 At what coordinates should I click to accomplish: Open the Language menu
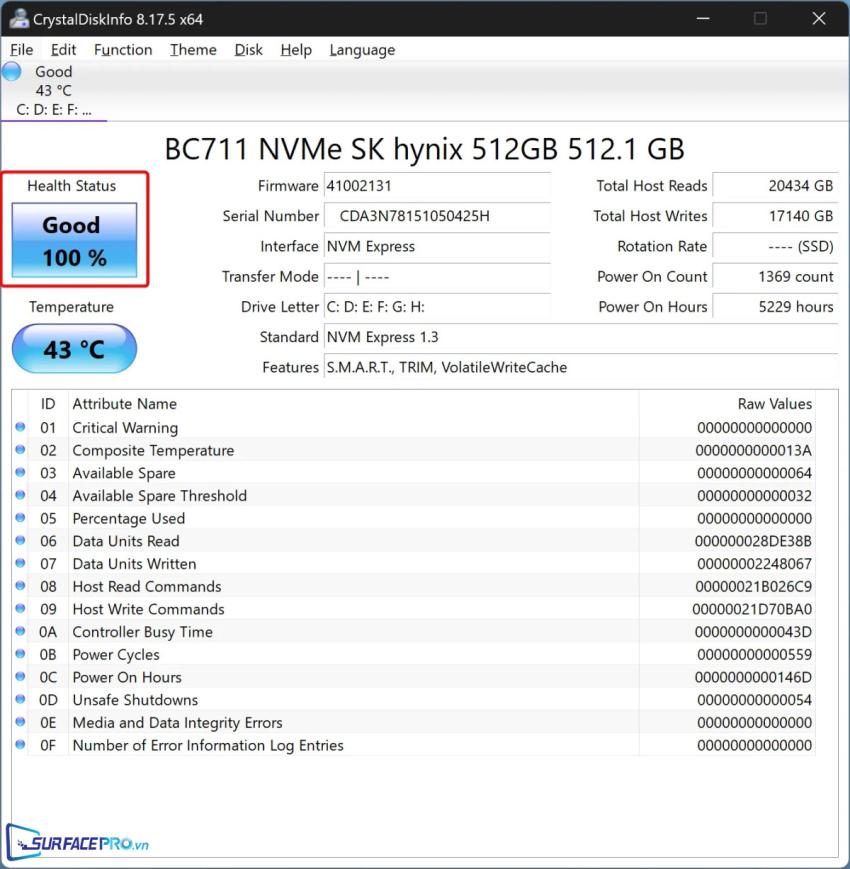[362, 50]
